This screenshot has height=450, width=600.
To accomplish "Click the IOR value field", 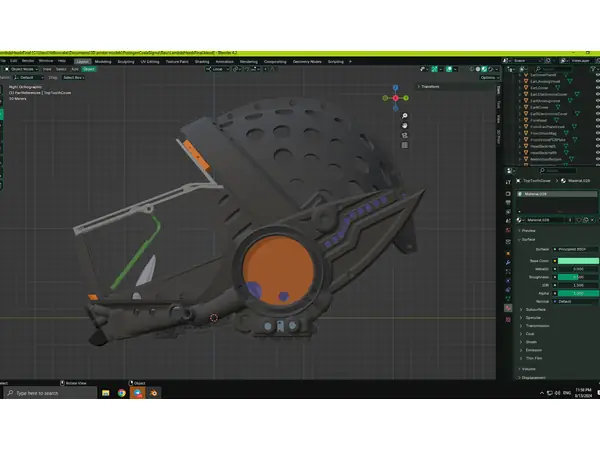I will (x=578, y=285).
